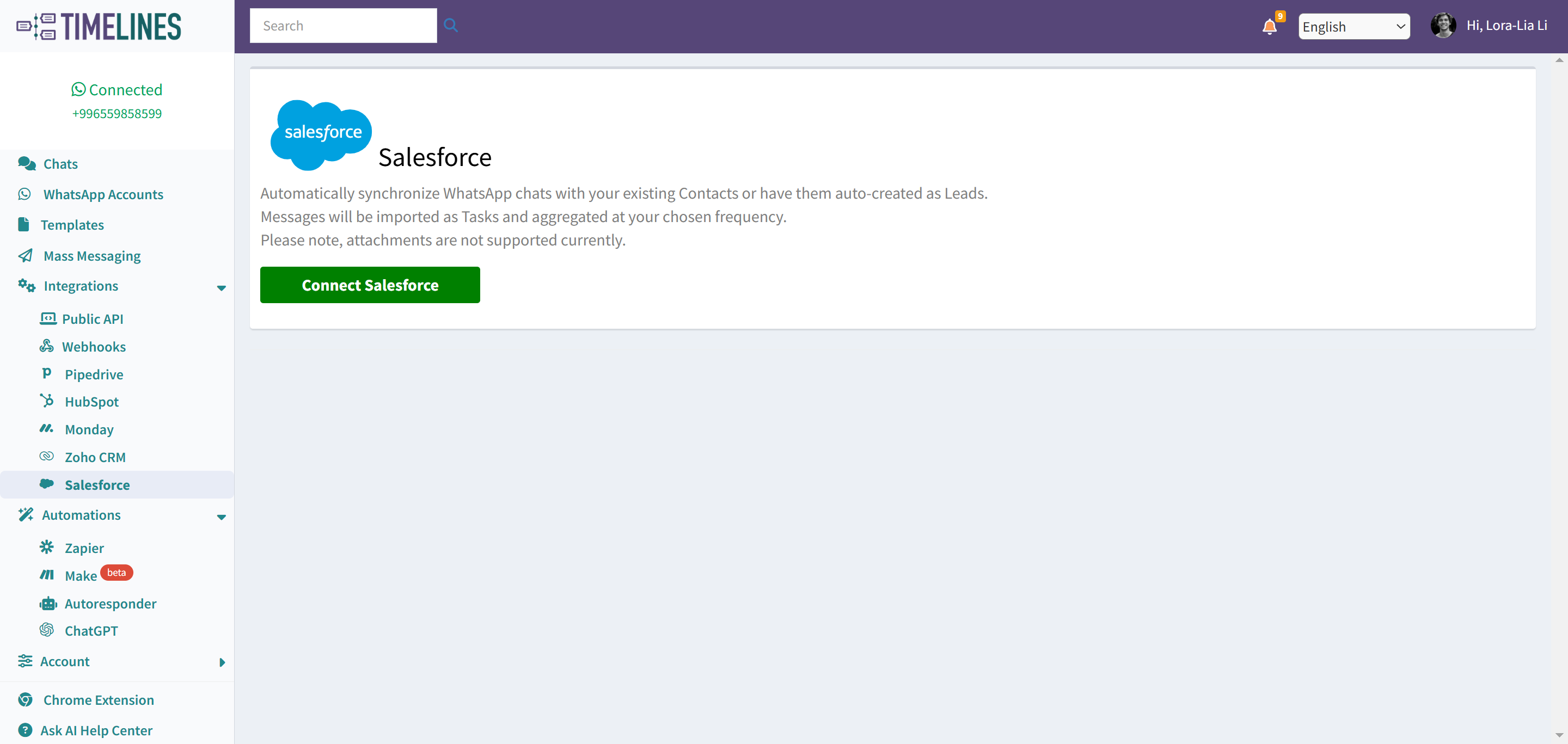Screen dimensions: 1568x744
Task: Click the Make logo icon
Action: click(46, 574)
